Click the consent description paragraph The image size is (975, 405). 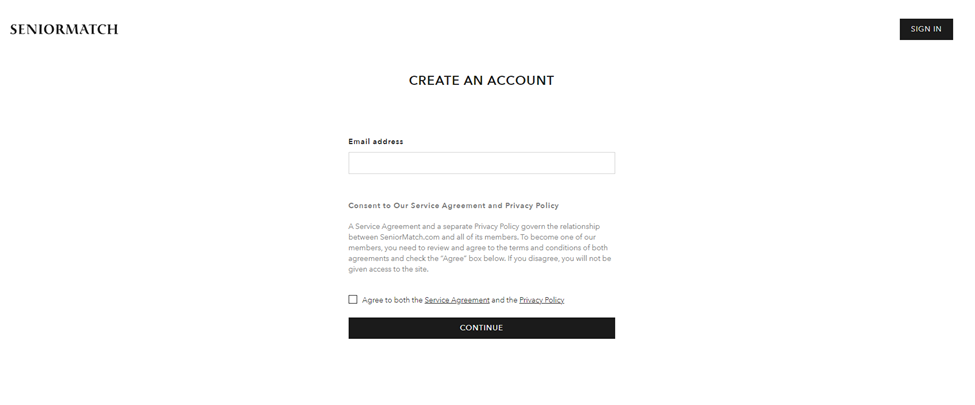(x=480, y=248)
